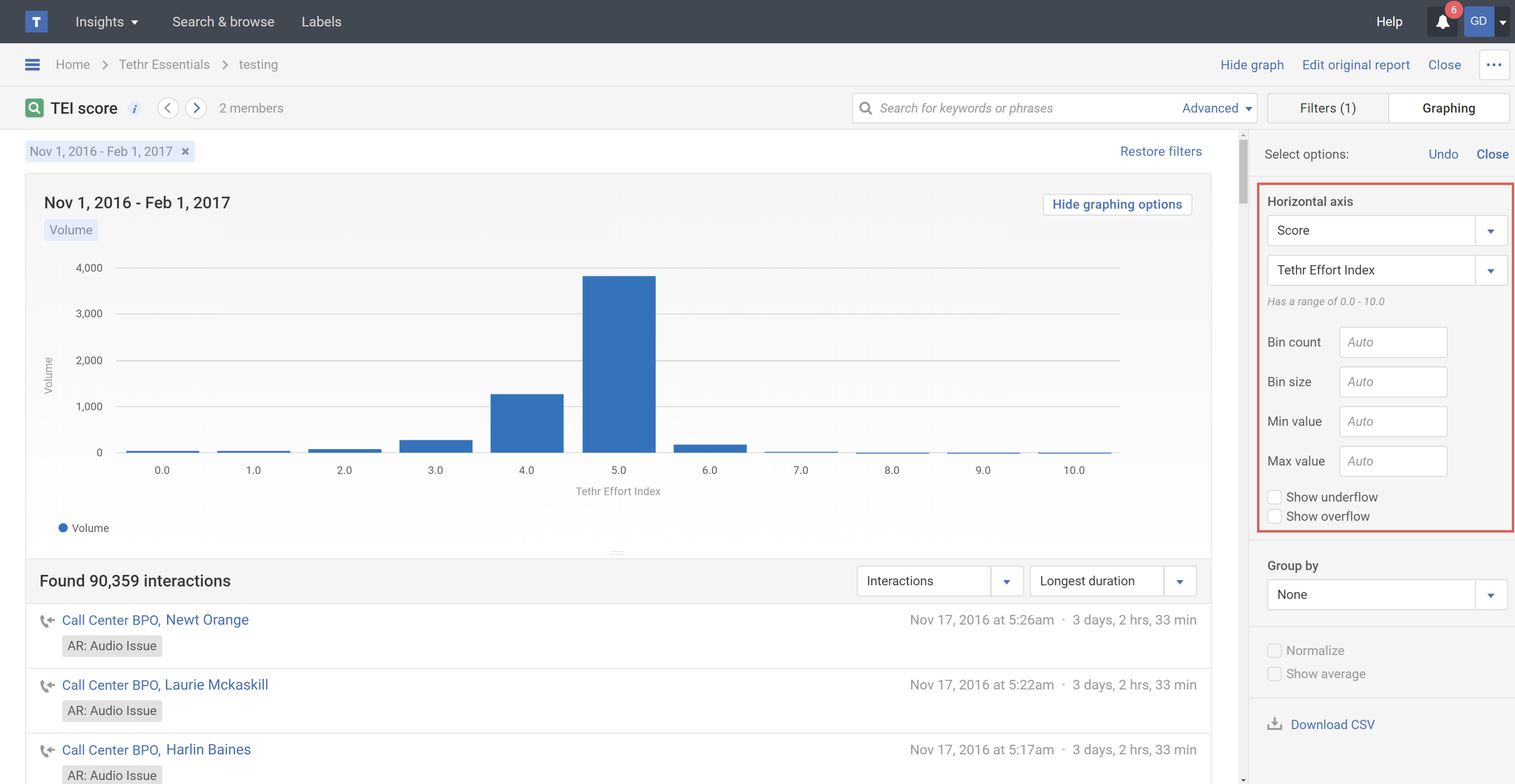Open the notifications bell

[x=1442, y=22]
